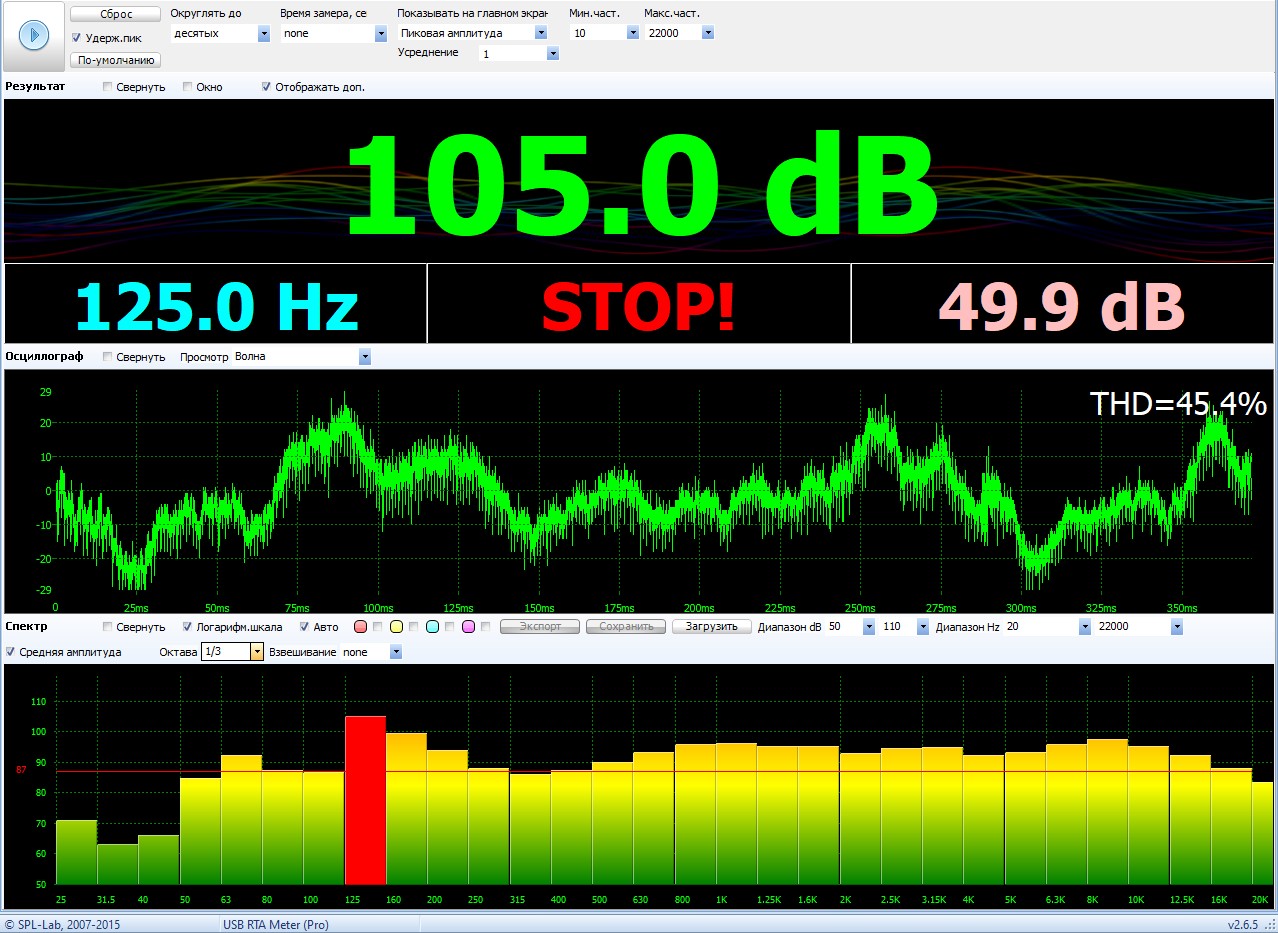Click the 300ms label on the oscillograph axis
1278x933 pixels.
[x=1021, y=608]
